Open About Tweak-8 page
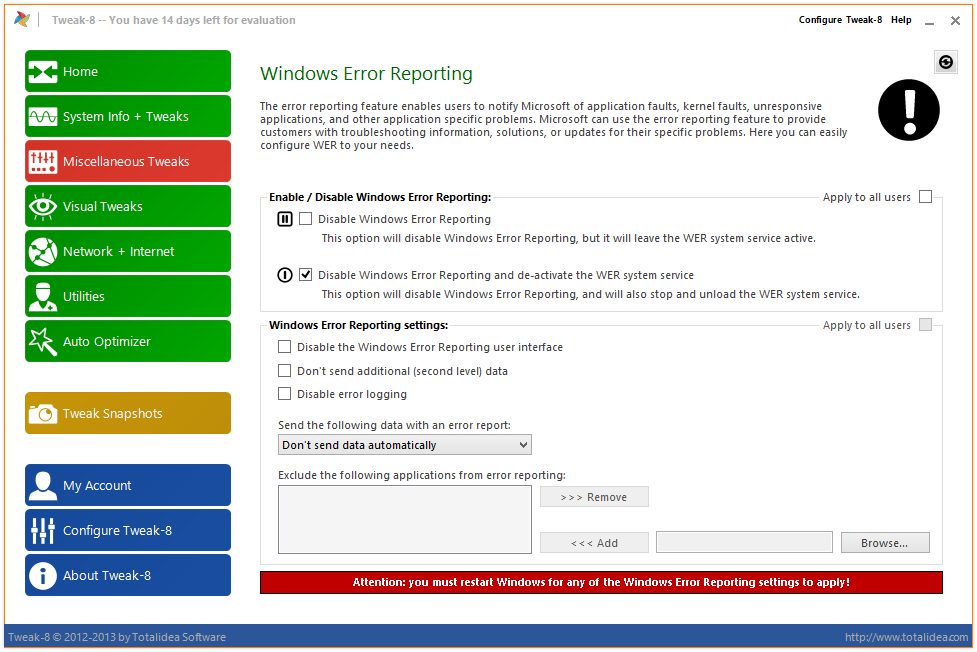This screenshot has width=977, height=652. pos(128,575)
